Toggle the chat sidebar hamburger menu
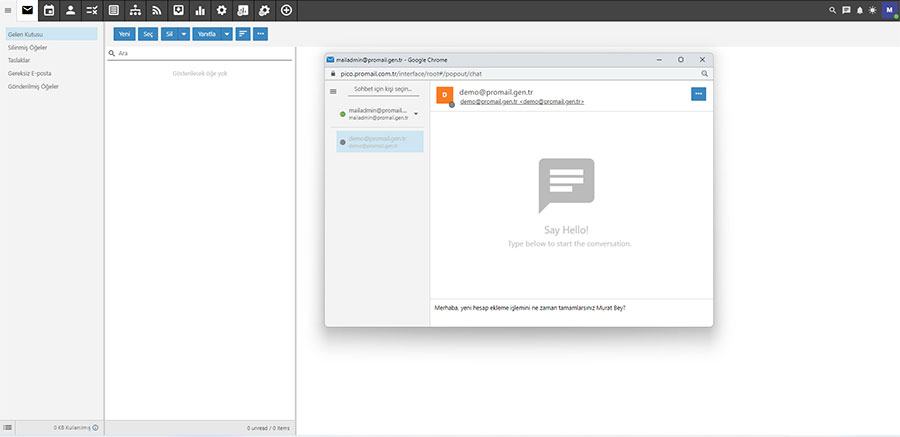Viewport: 900px width, 437px height. 333,90
